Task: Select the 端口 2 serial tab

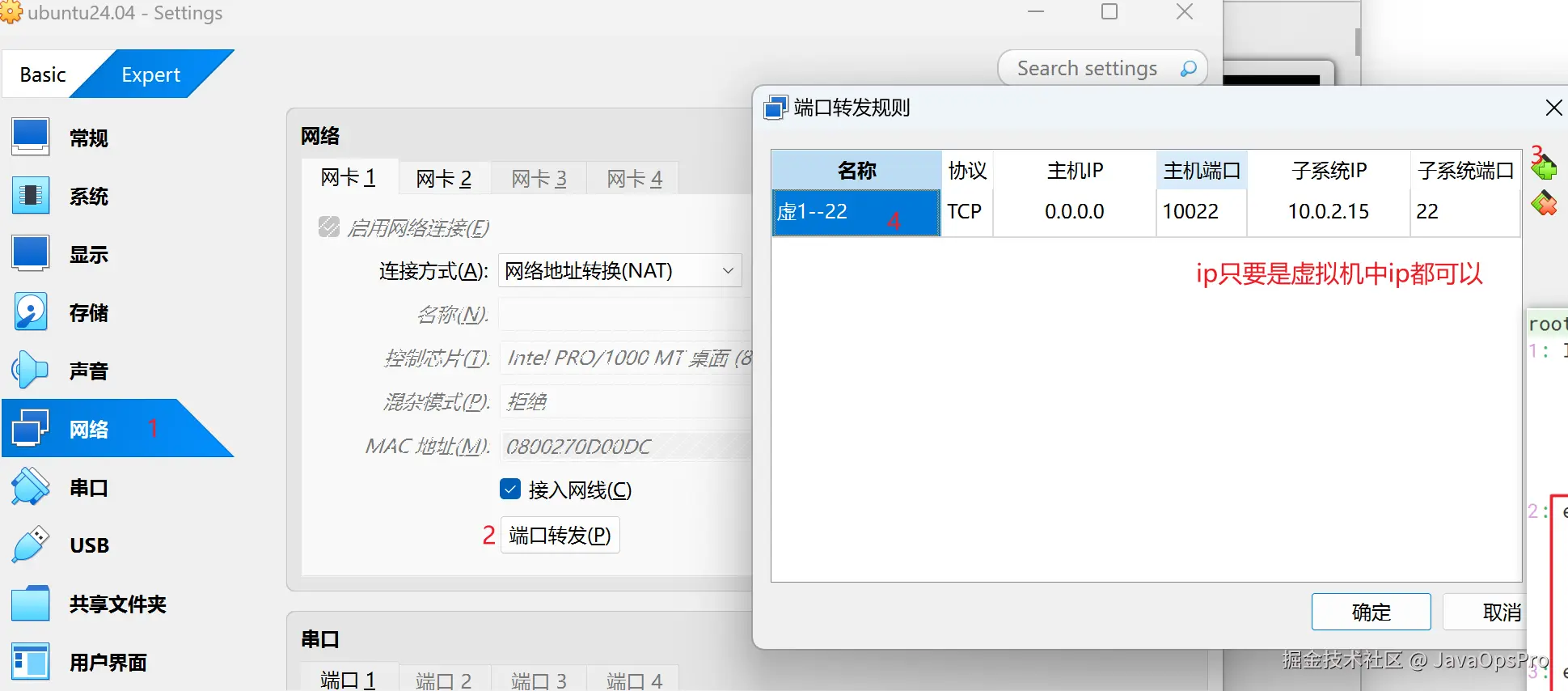Action: click(x=444, y=680)
